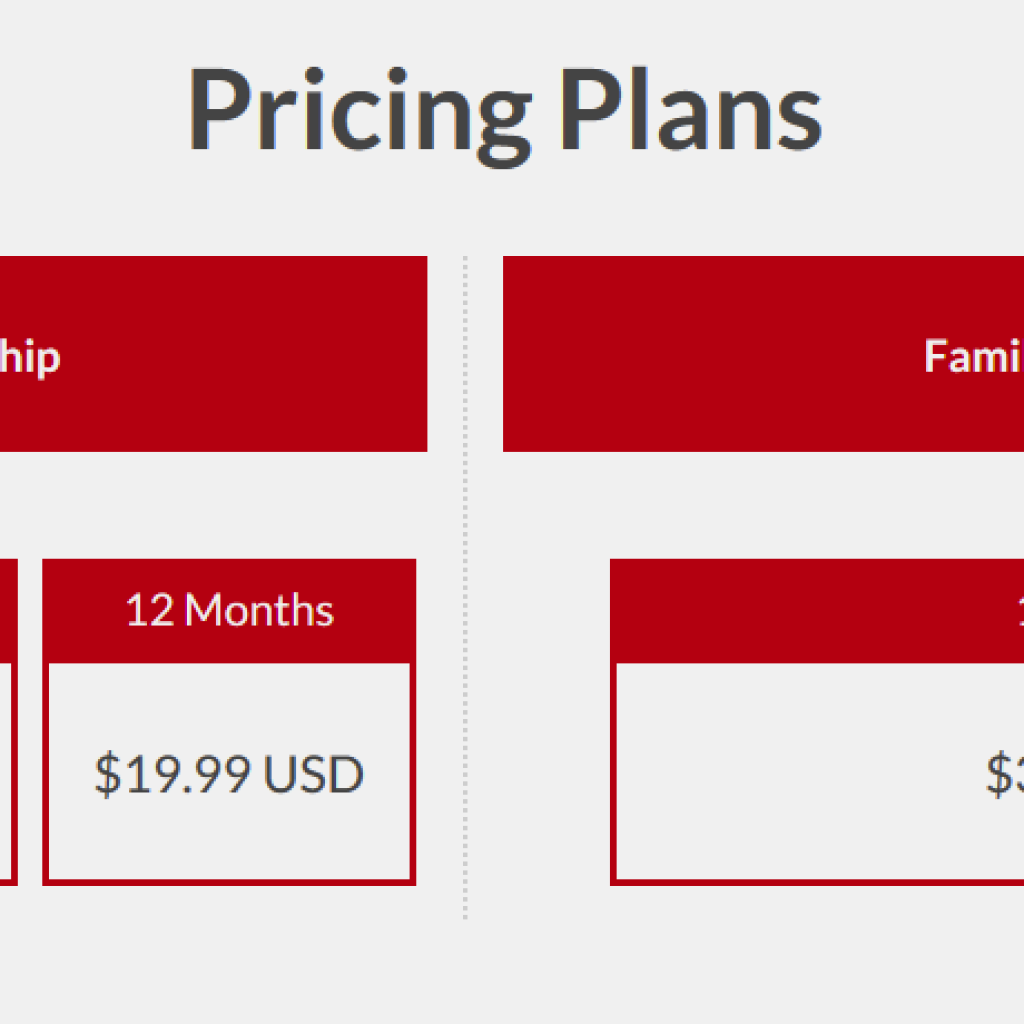Click the word 'Plans' in the heading

pos(690,108)
